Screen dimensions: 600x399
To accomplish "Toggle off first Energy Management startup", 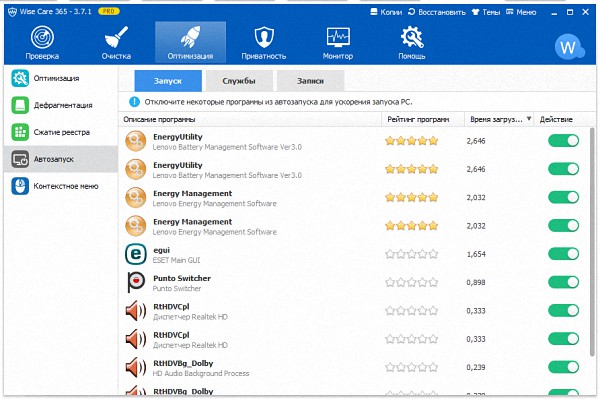I will point(564,197).
